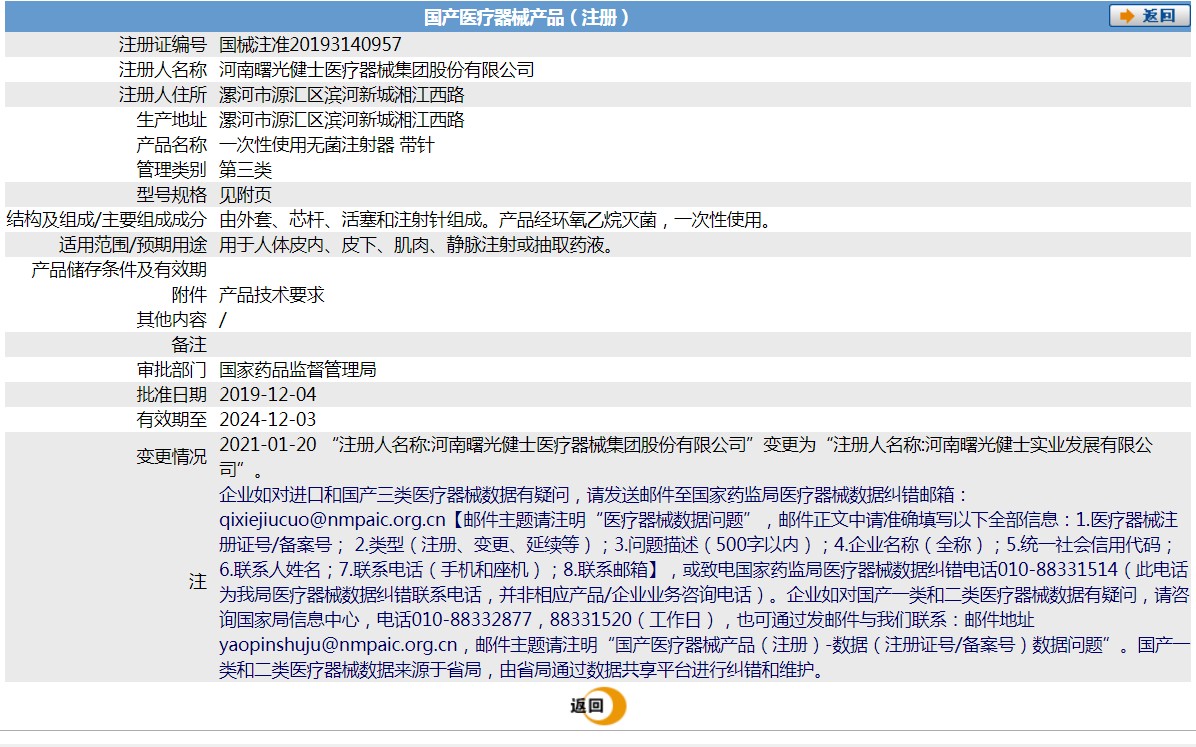Click the 生产地址 label

tap(172, 120)
